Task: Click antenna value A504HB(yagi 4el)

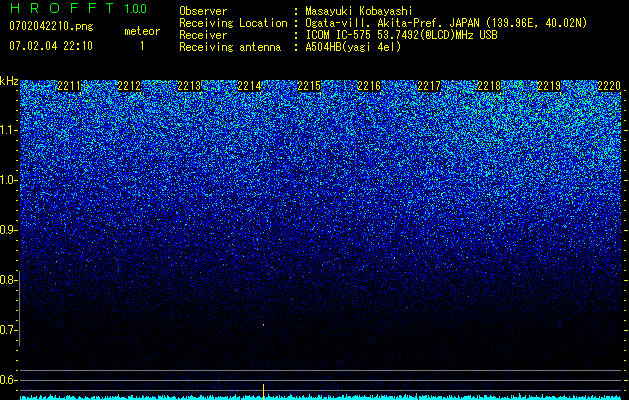Action: 353,47
